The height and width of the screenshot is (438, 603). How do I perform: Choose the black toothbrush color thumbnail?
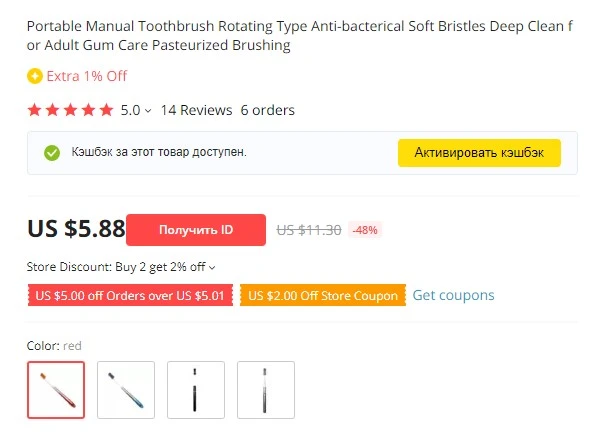[196, 390]
